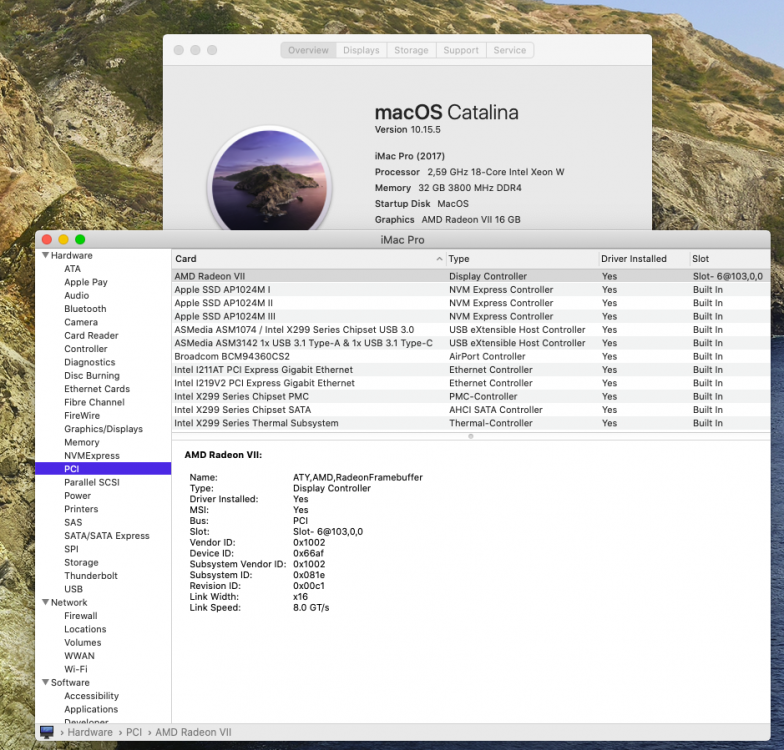The width and height of the screenshot is (784, 750).
Task: Select Apple Pay in the sidebar
Action: 86,282
